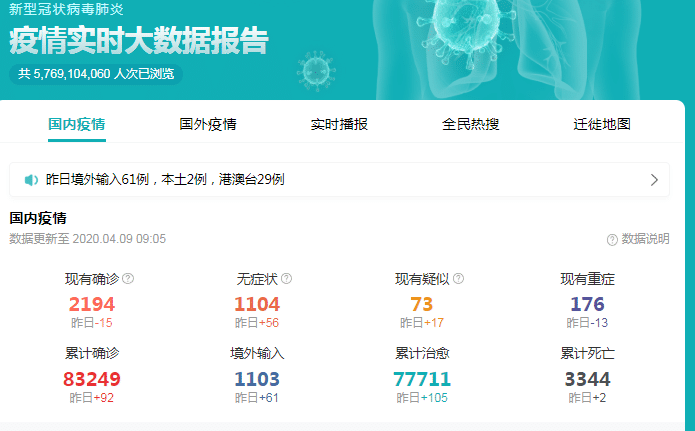Viewport: 695px width, 431px height.
Task: Click the 境外输入 1103 number
Action: pos(257,379)
